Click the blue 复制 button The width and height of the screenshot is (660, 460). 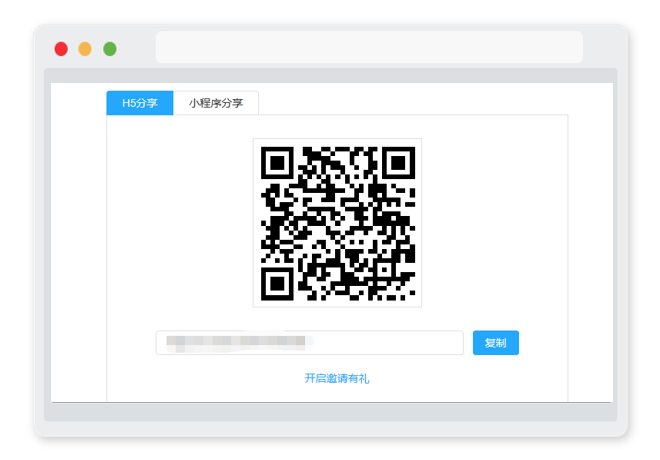(495, 343)
